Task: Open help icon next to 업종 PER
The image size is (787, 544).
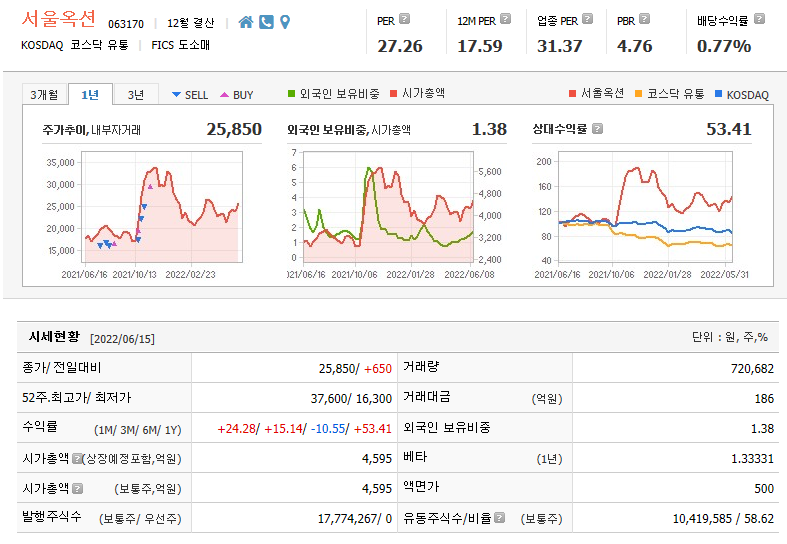Action: (588, 19)
